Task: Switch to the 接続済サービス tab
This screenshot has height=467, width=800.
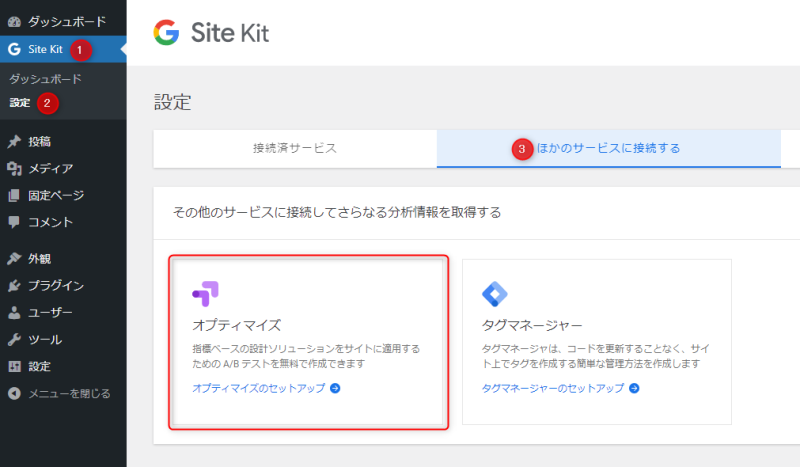Action: coord(295,149)
